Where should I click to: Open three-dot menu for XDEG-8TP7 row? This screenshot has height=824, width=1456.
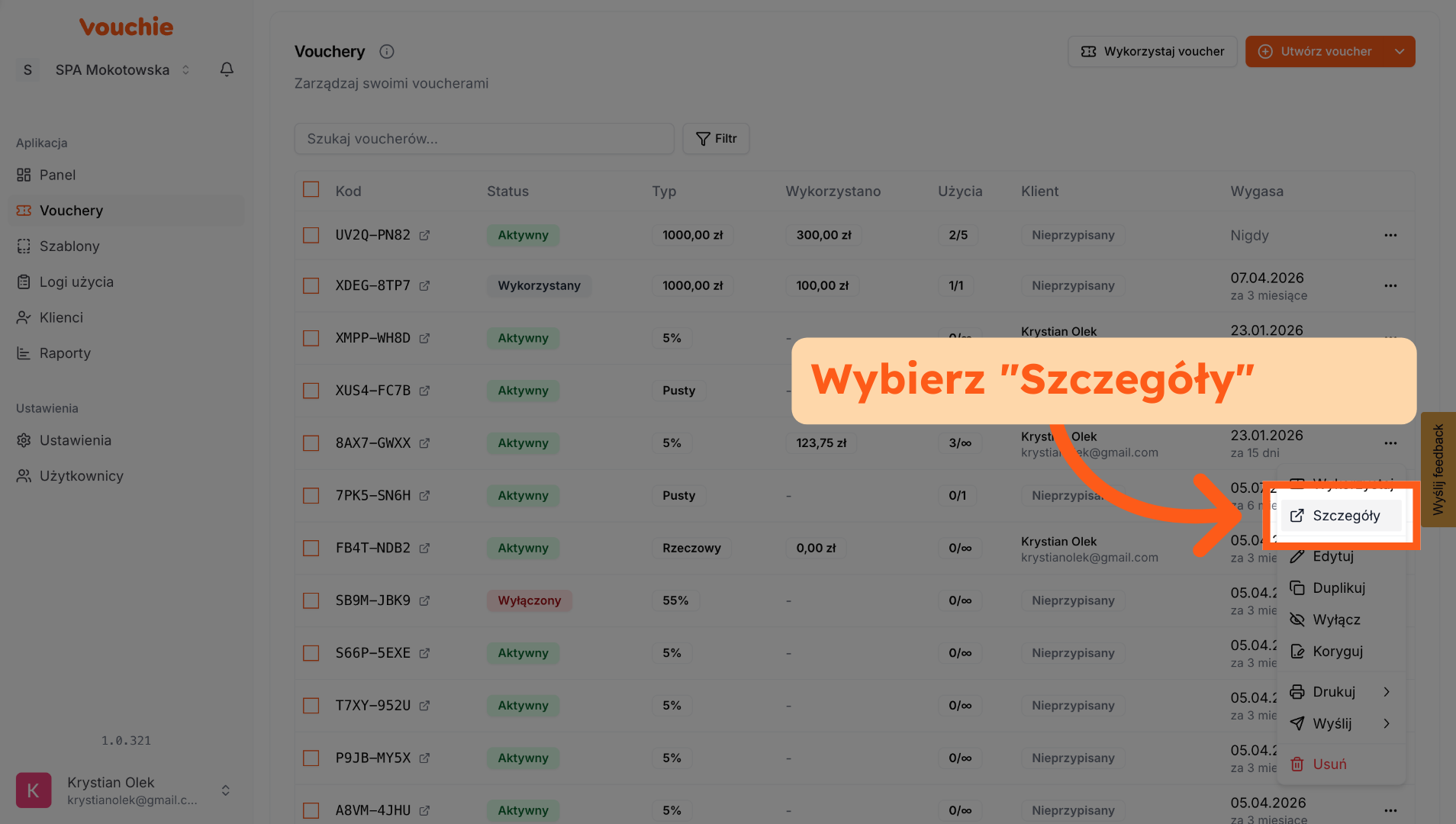pyautogui.click(x=1390, y=286)
